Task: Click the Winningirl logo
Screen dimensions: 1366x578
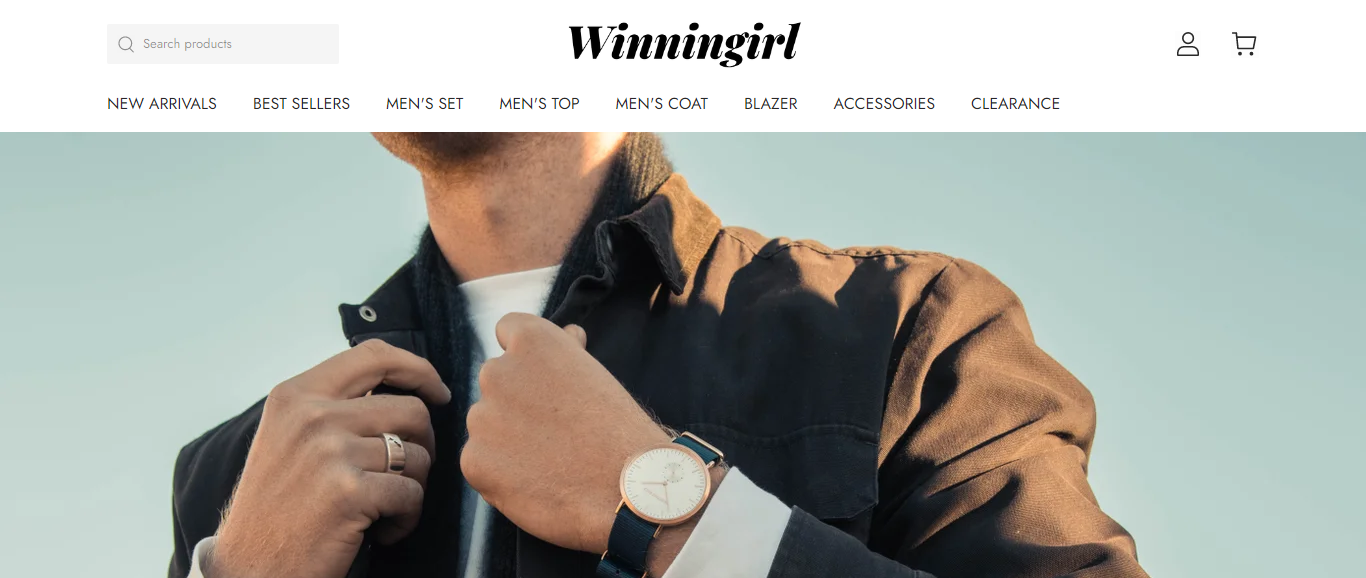Action: point(684,44)
